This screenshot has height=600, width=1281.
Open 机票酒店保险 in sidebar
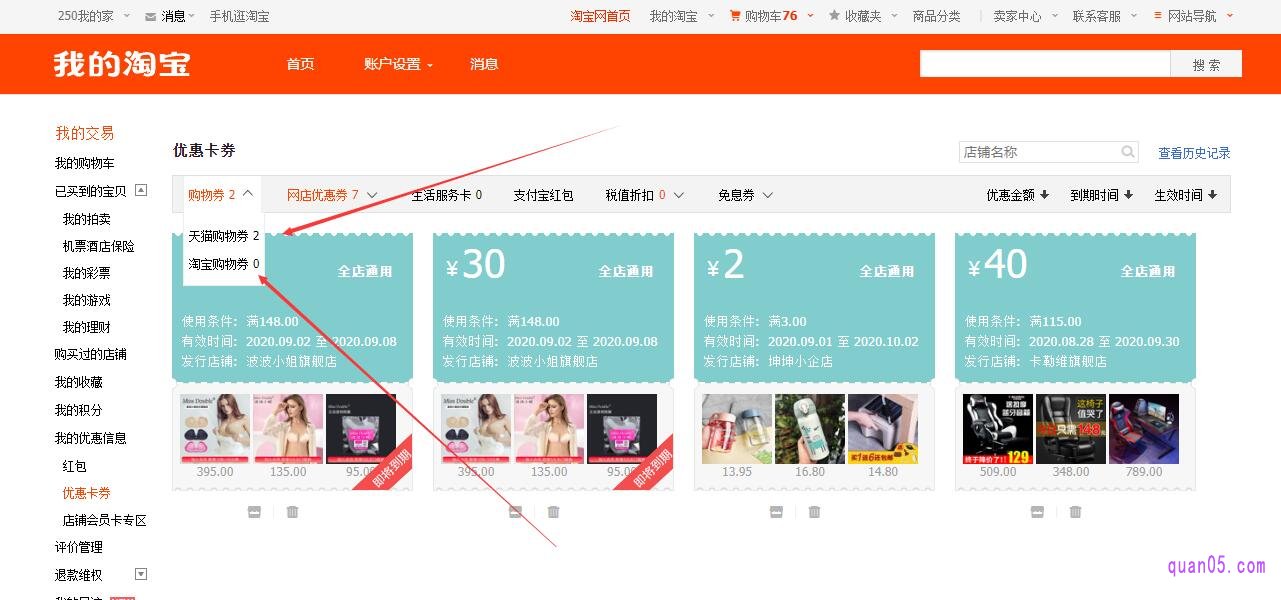(x=99, y=246)
